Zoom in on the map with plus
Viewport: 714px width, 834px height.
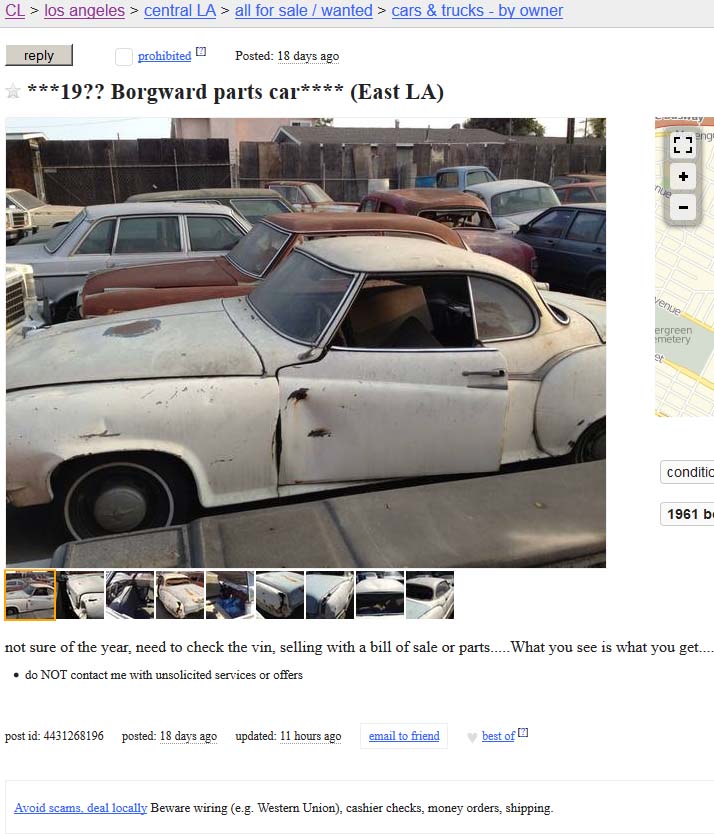coord(683,177)
